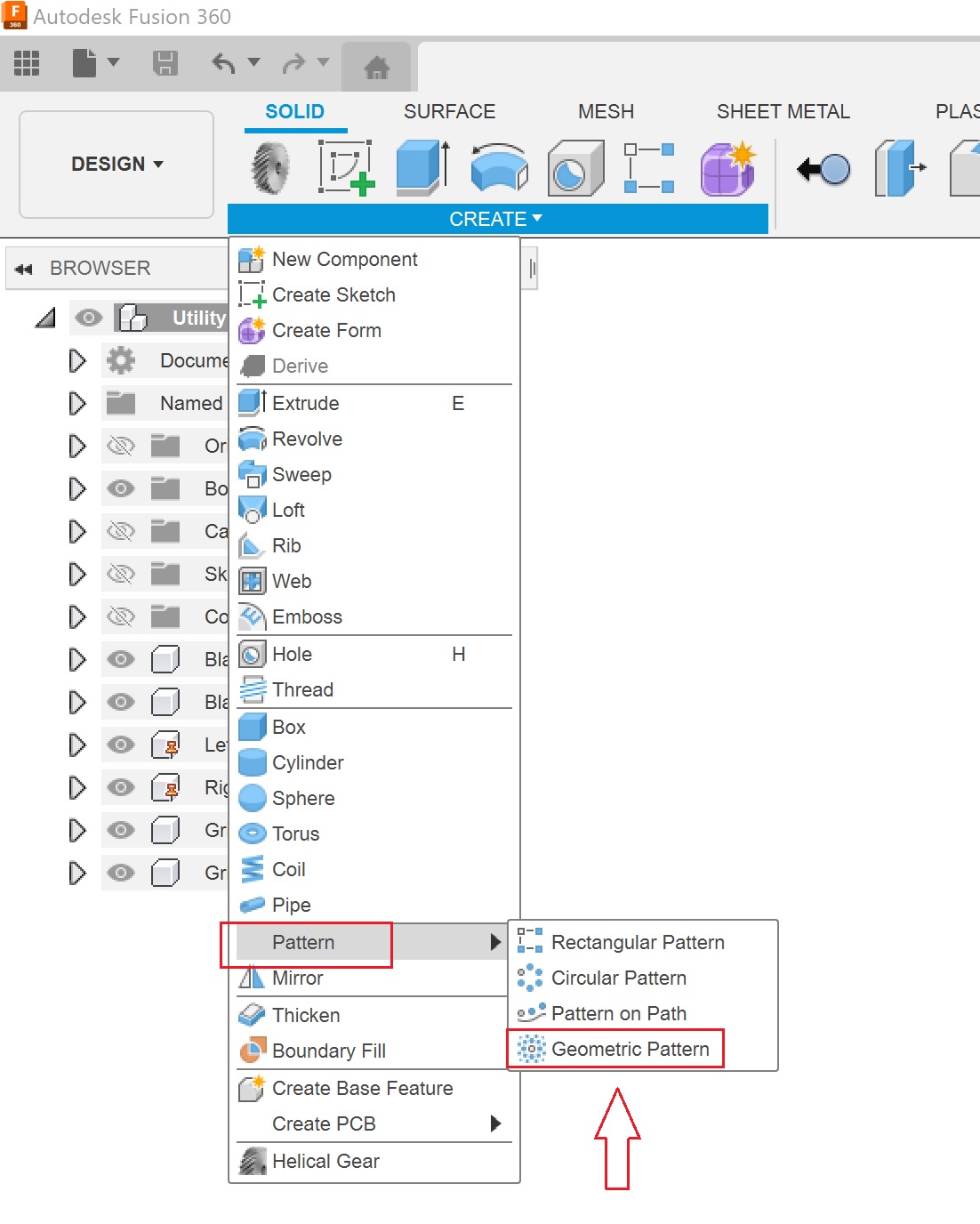
Task: Select the Extrude tool icon in the toolbar
Action: pos(420,167)
